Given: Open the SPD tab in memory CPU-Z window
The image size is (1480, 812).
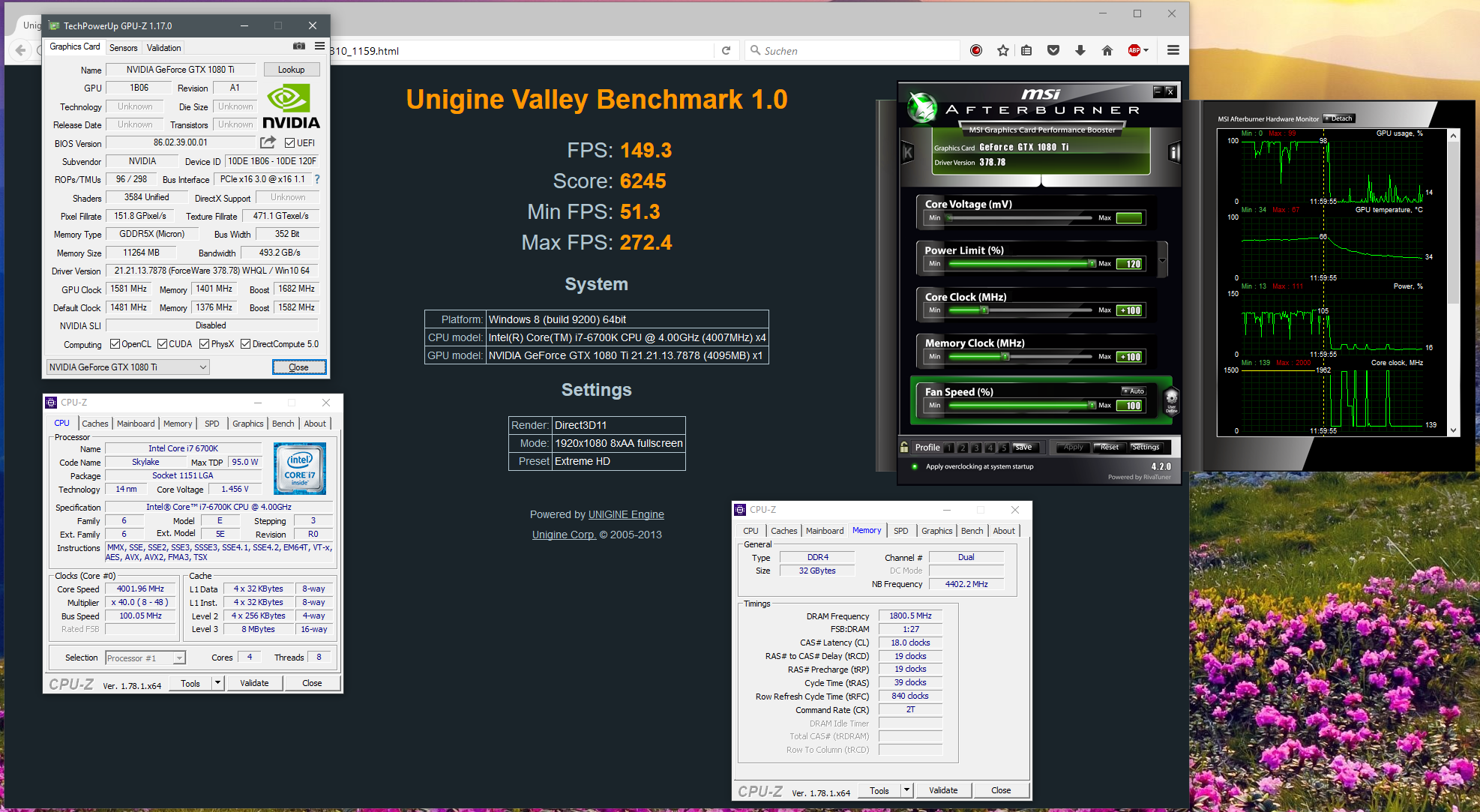Looking at the screenshot, I should tap(900, 531).
